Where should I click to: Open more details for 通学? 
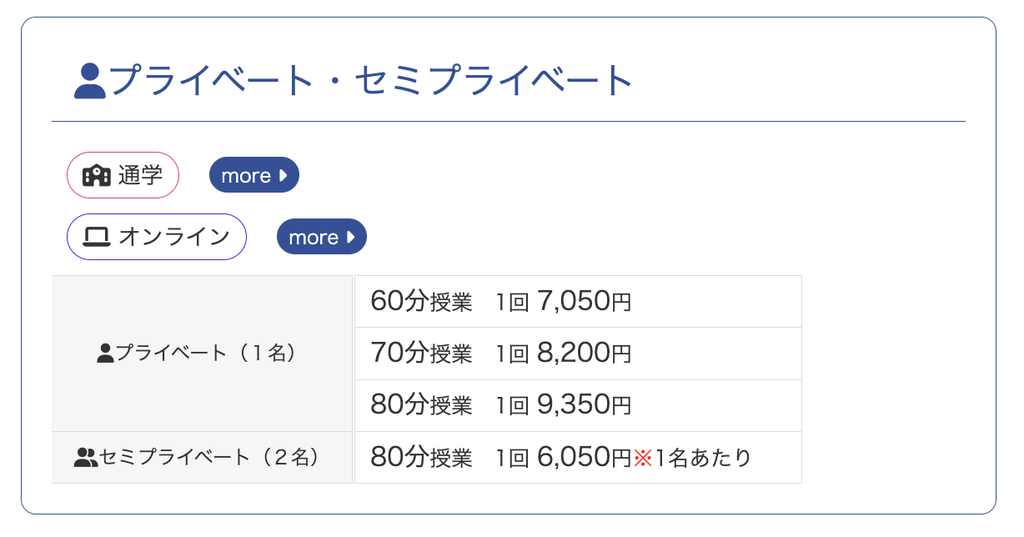254,175
